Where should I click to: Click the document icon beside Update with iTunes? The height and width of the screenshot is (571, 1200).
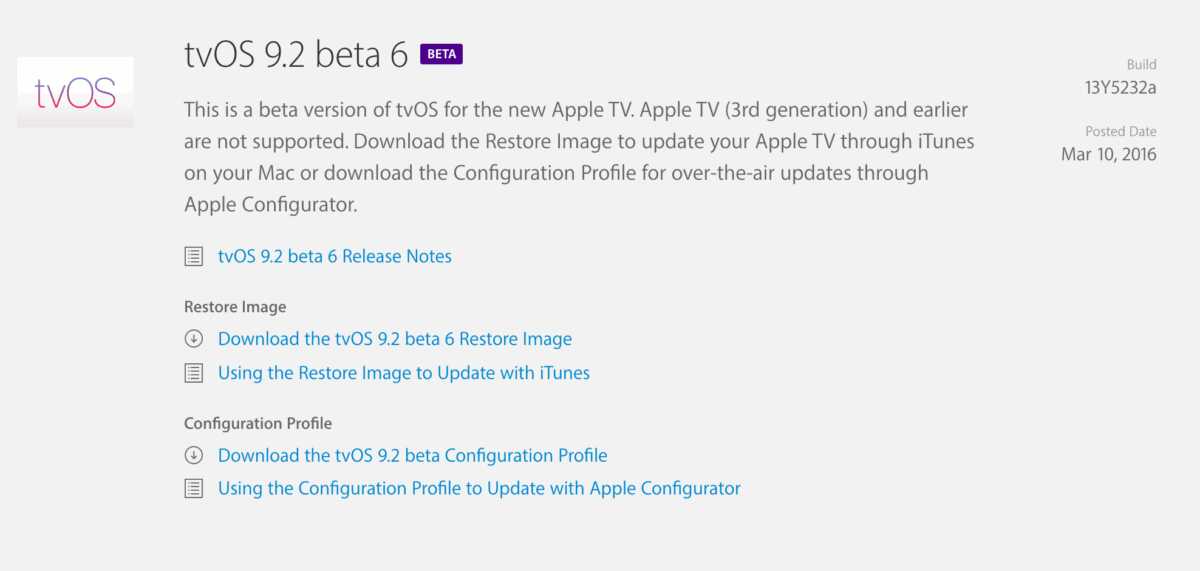tap(194, 373)
